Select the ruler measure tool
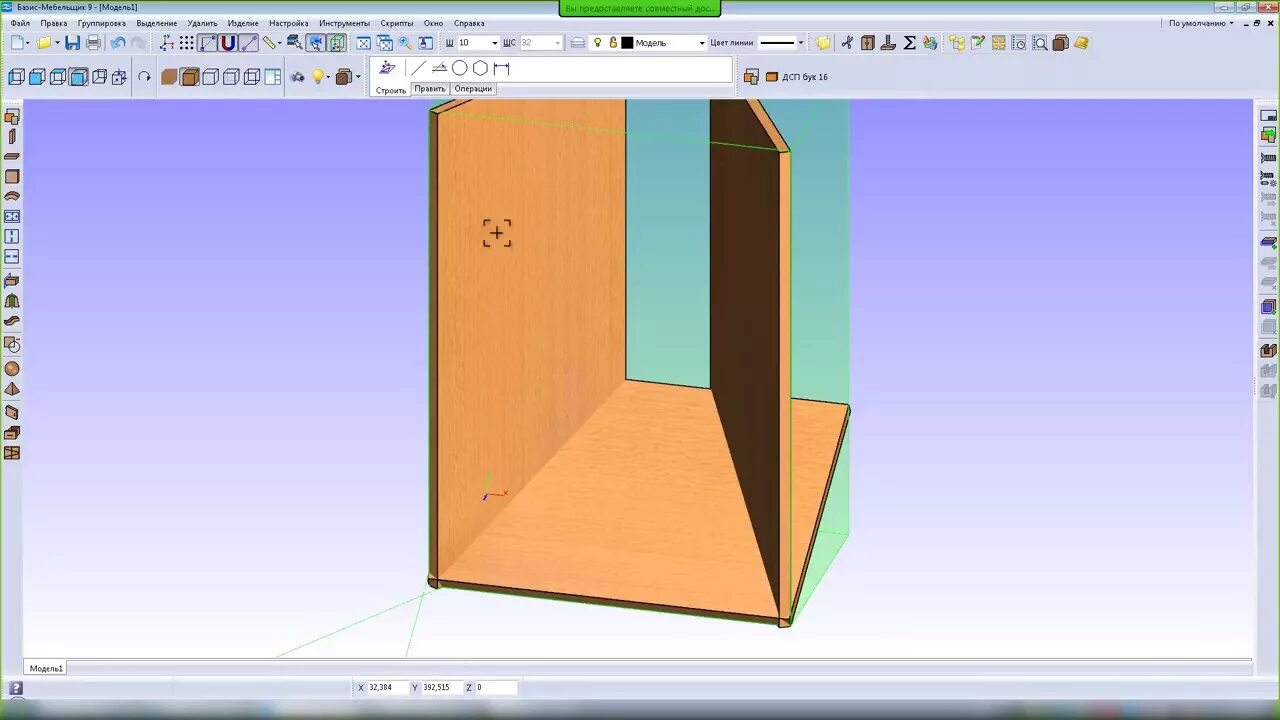Image resolution: width=1280 pixels, height=720 pixels. 270,43
